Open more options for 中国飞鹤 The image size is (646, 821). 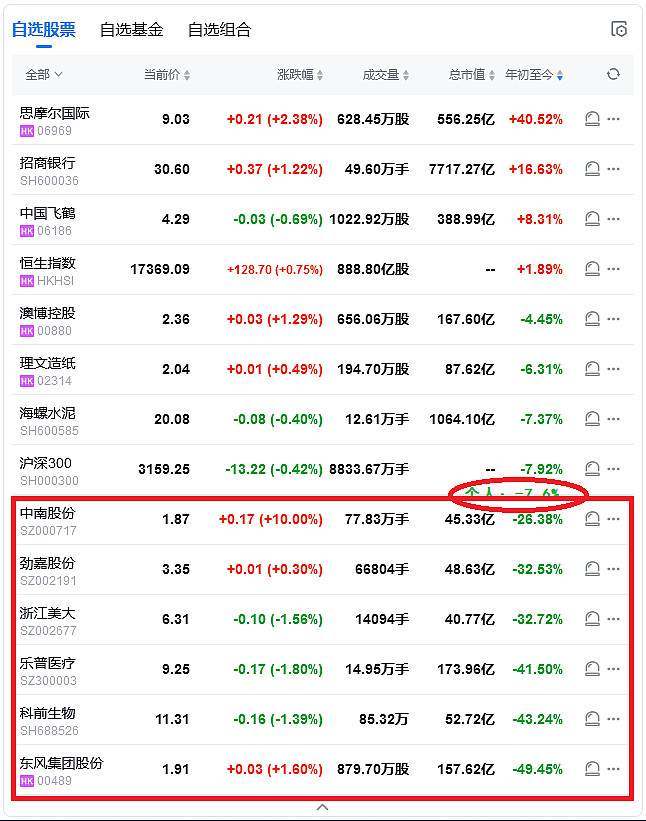pos(614,219)
